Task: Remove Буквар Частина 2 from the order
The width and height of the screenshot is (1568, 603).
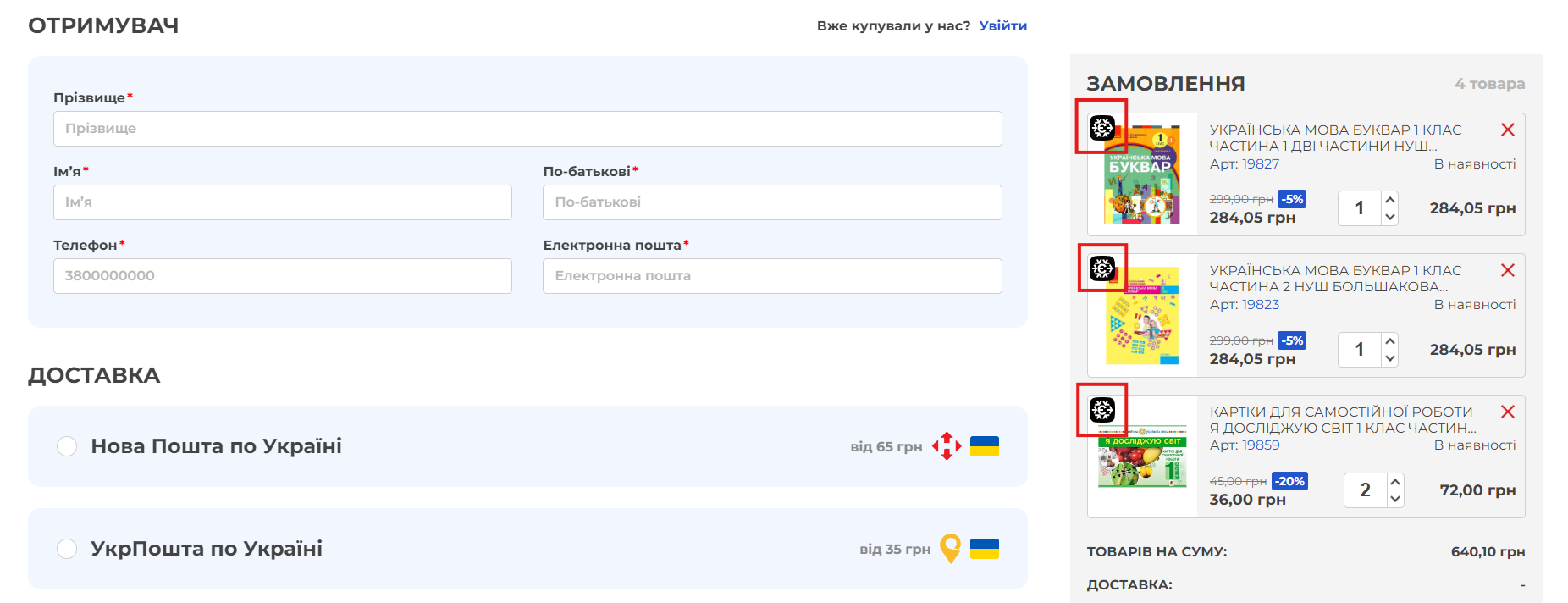Action: tap(1507, 270)
